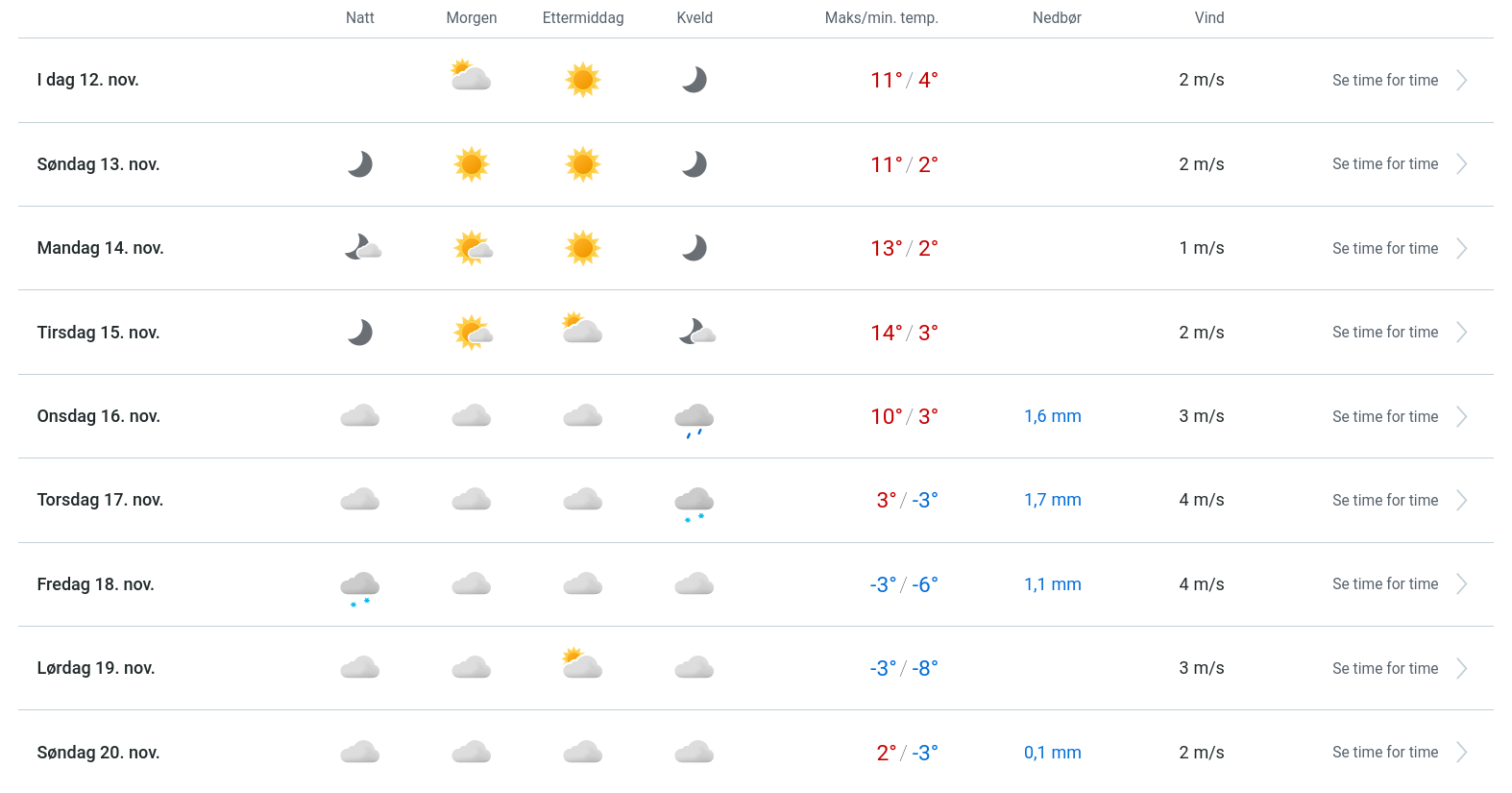
Task: Expand the chevron for Tirsdag 15. nov.
Action: (1461, 333)
